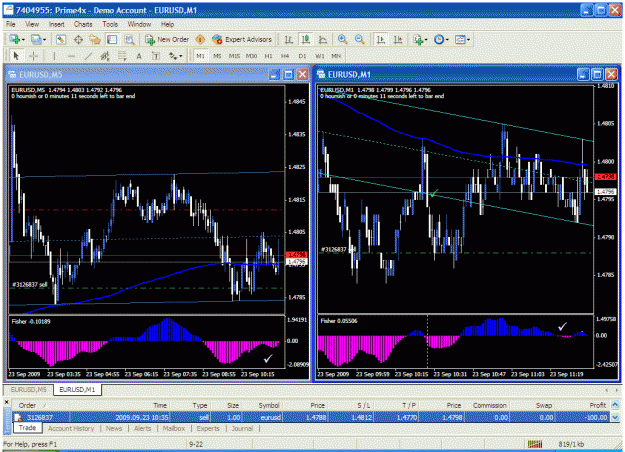The height and width of the screenshot is (452, 625).
Task: Select order 3126837 row in Trade list
Action: pos(311,417)
